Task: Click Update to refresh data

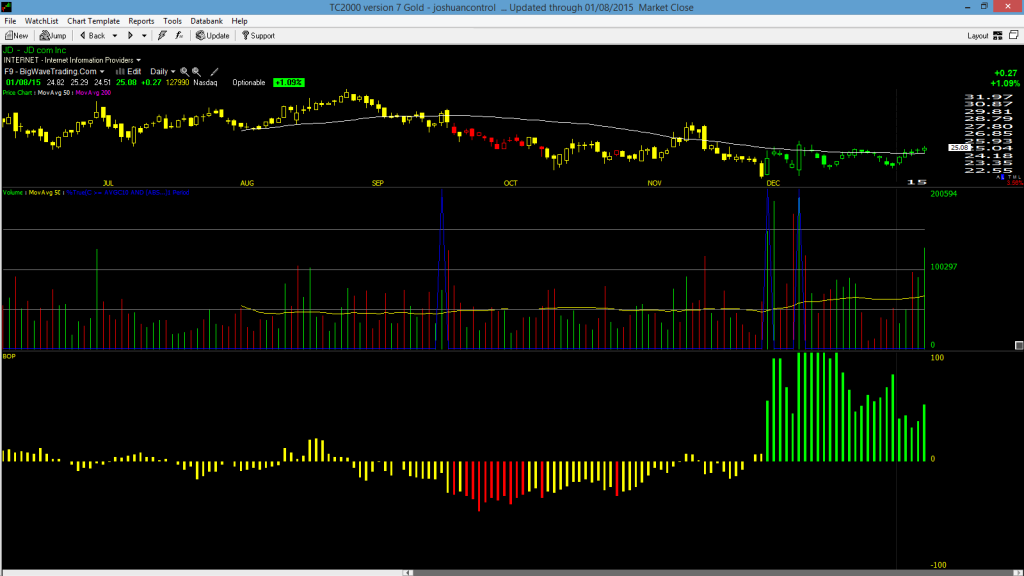Action: (x=213, y=36)
